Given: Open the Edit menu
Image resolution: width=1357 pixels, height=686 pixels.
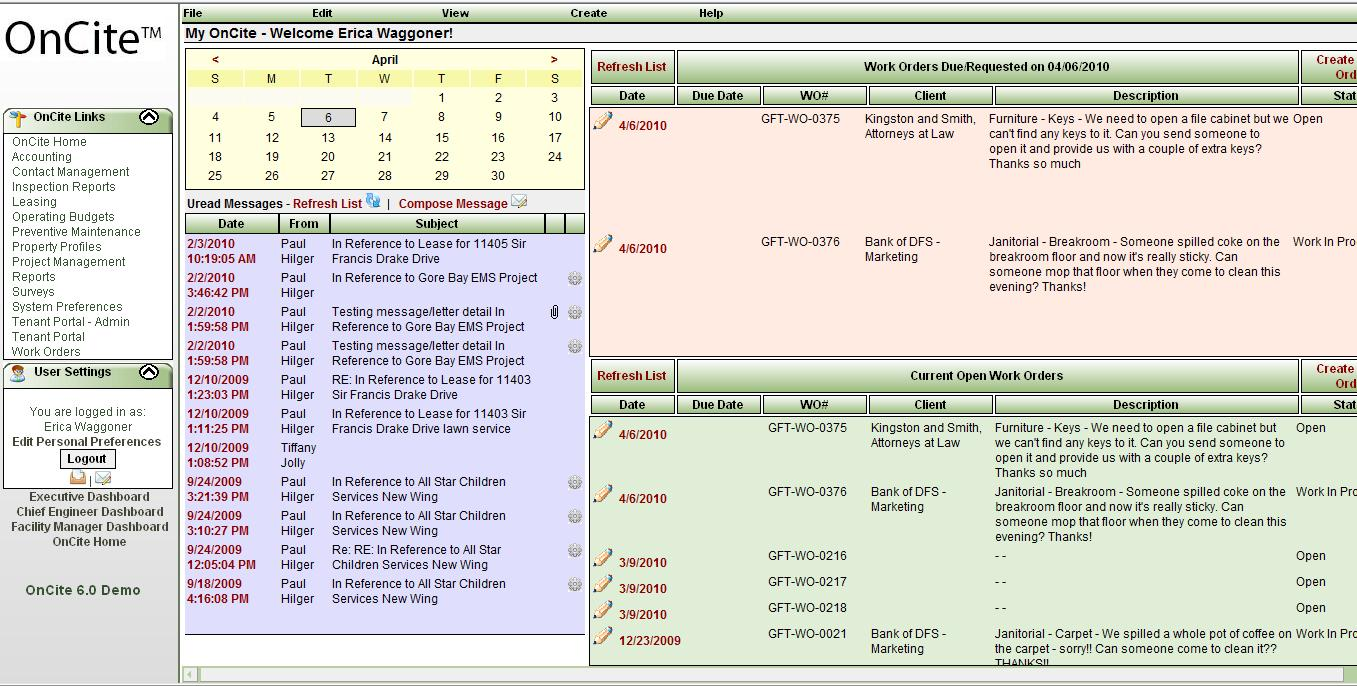Looking at the screenshot, I should click(x=322, y=13).
